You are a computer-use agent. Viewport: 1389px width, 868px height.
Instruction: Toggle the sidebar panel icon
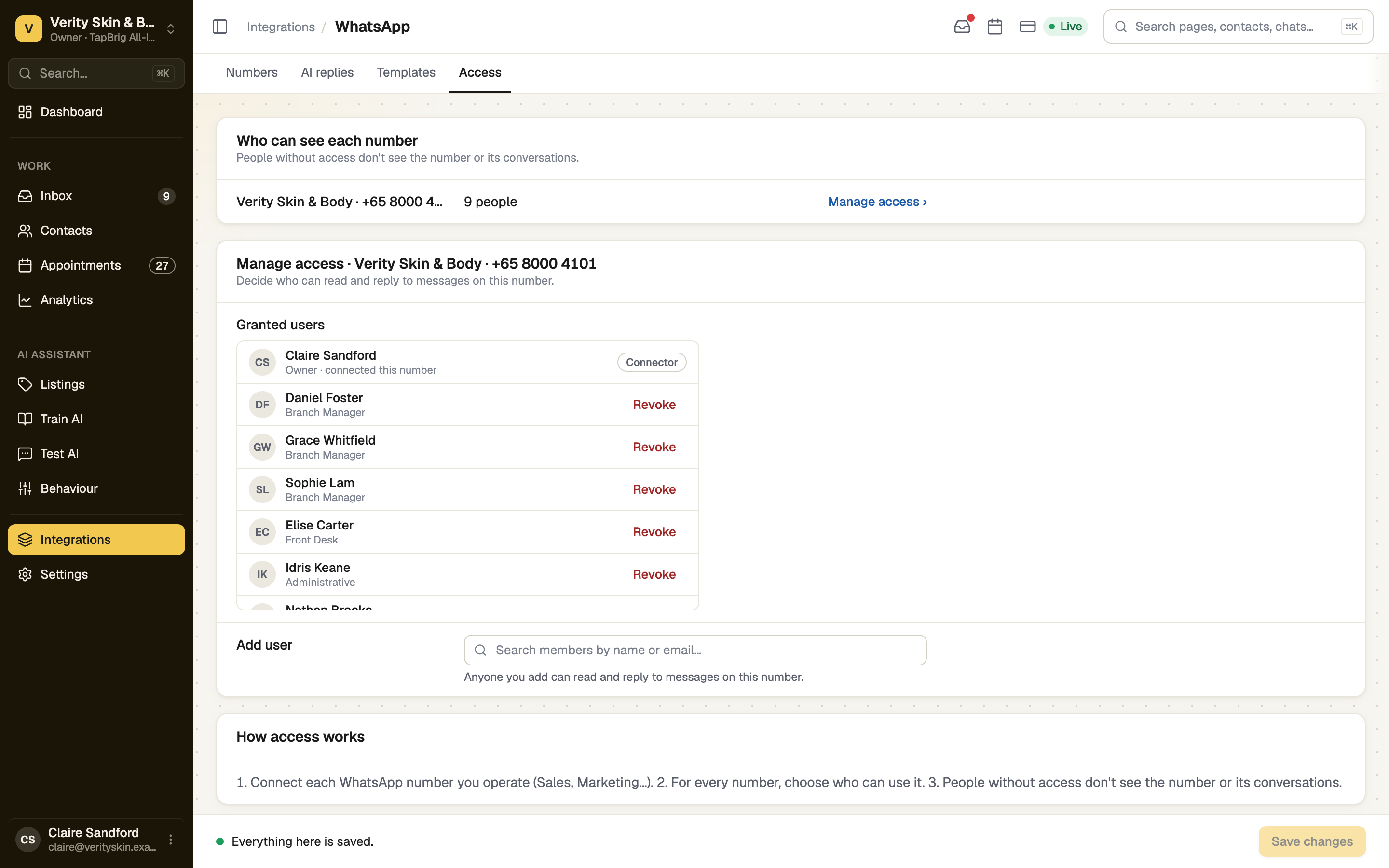pyautogui.click(x=220, y=27)
